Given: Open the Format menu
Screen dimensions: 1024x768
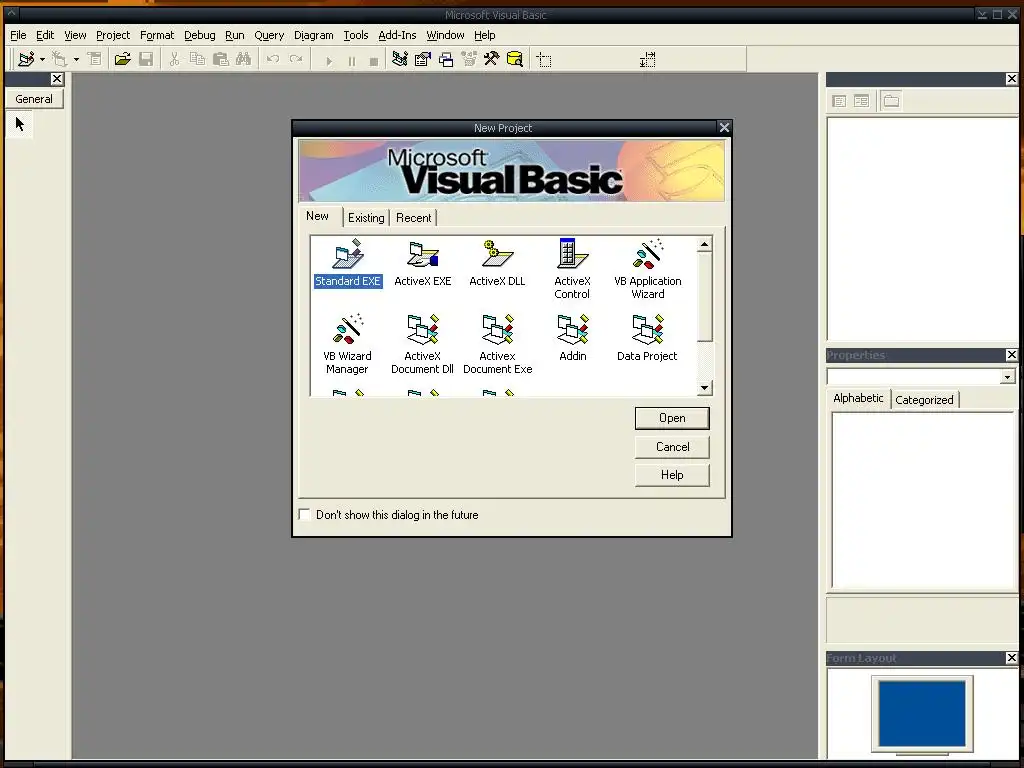Looking at the screenshot, I should [157, 35].
